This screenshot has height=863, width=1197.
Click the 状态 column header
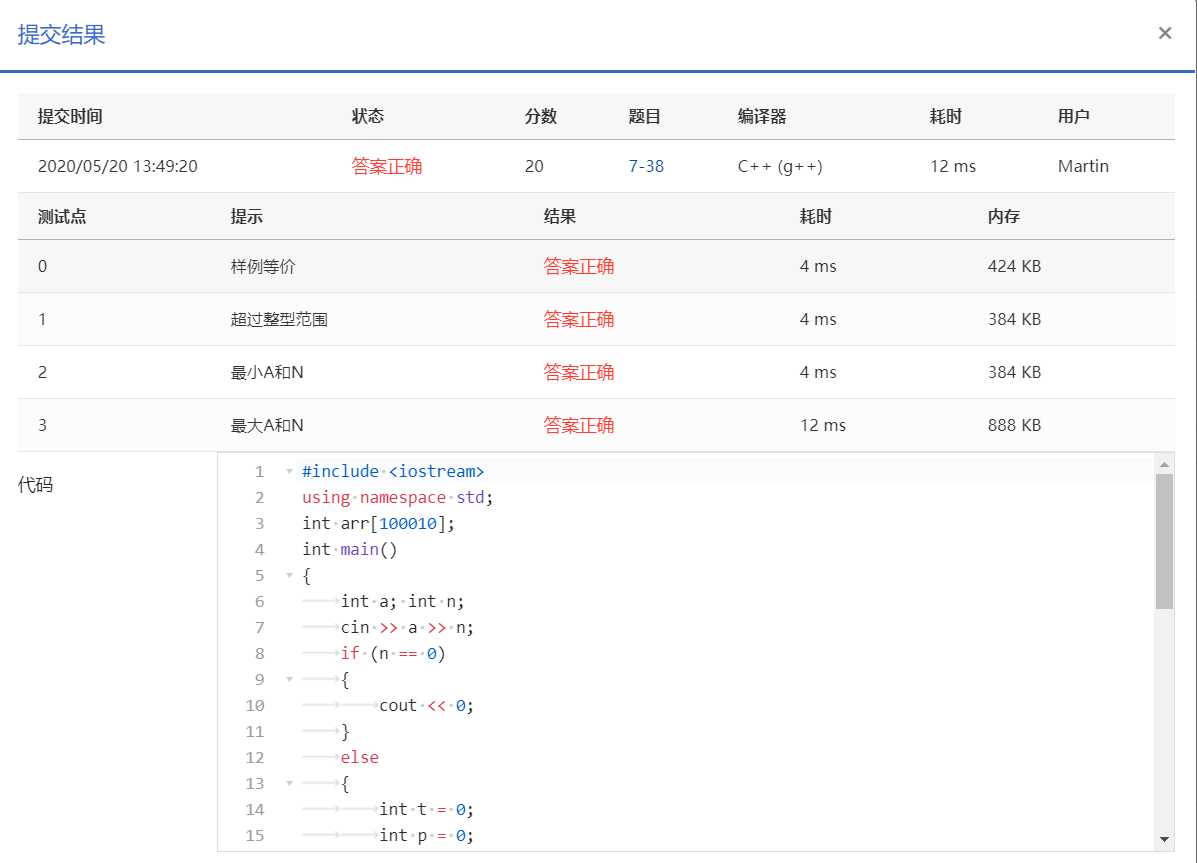[368, 116]
